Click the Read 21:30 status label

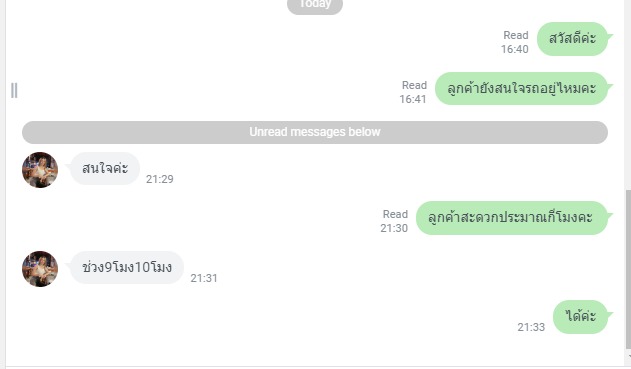point(394,221)
